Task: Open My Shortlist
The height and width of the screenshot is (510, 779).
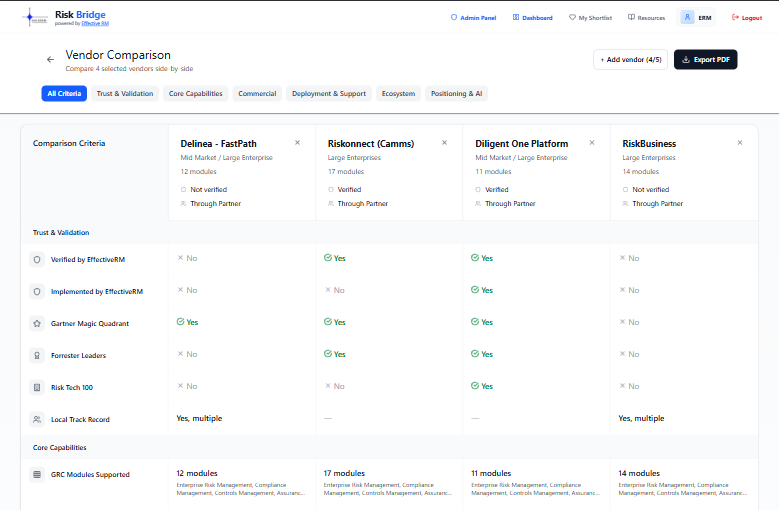Action: 590,18
